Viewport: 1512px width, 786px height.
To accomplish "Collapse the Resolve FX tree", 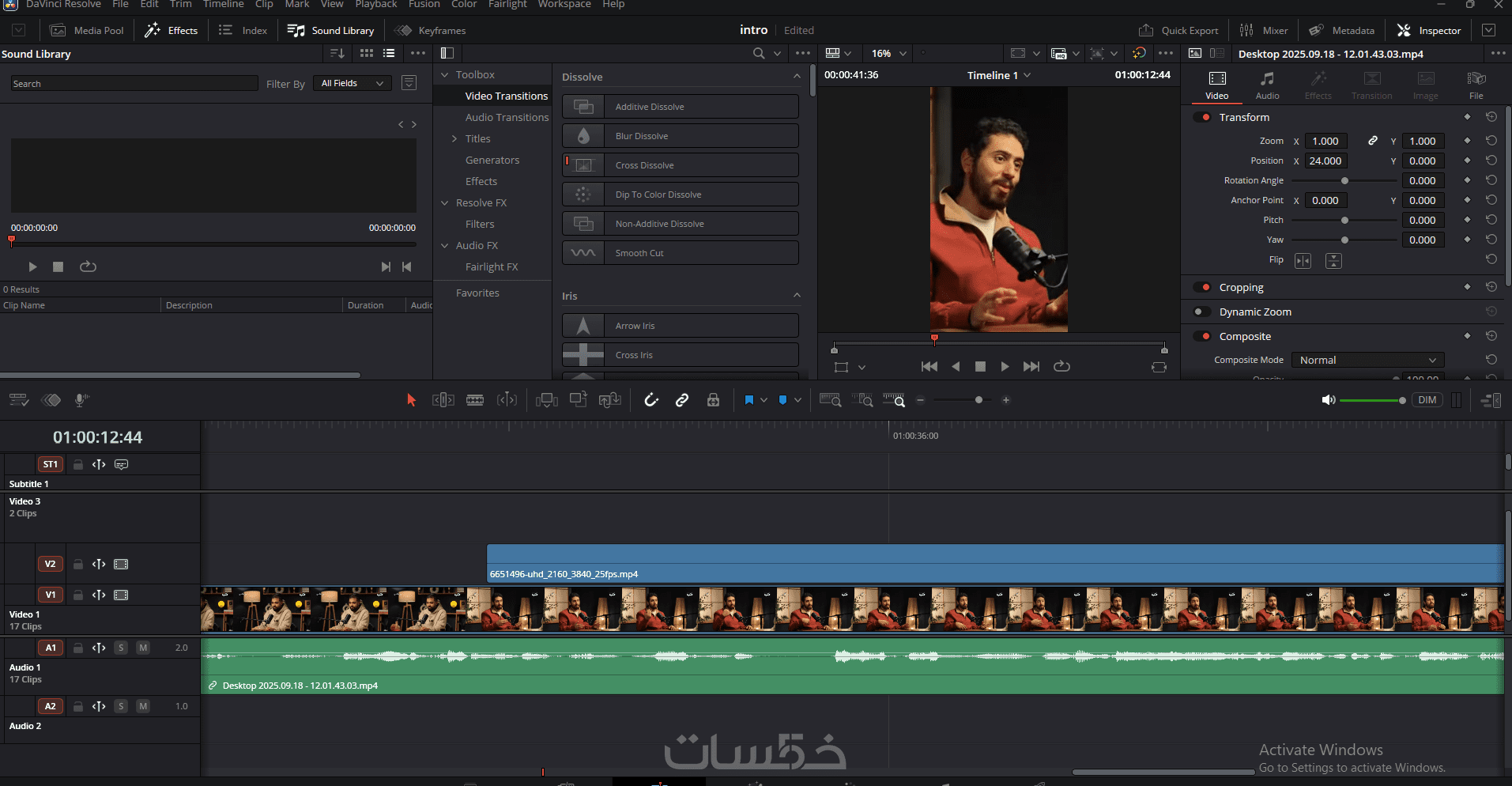I will (x=445, y=202).
